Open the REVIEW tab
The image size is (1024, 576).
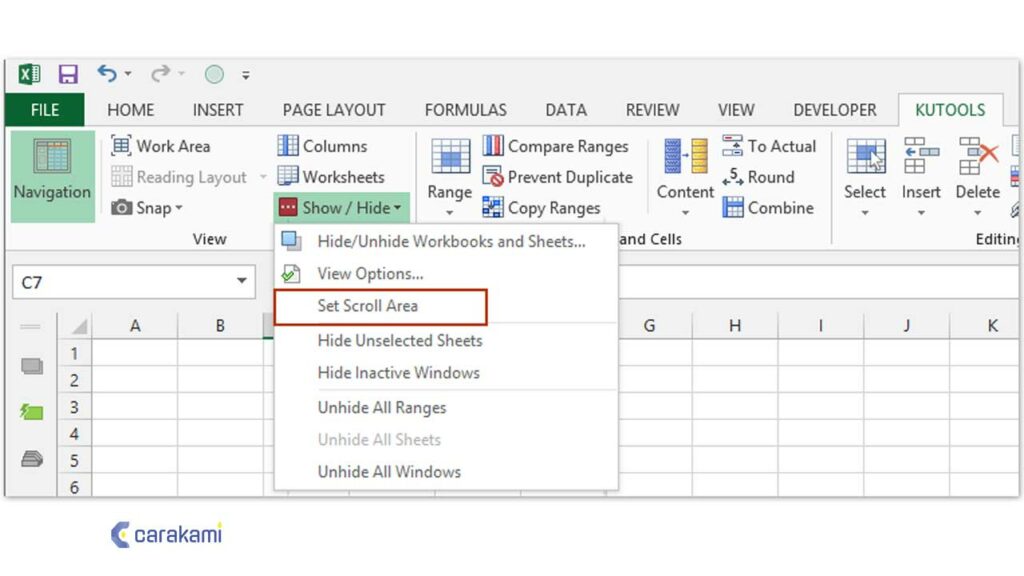652,110
